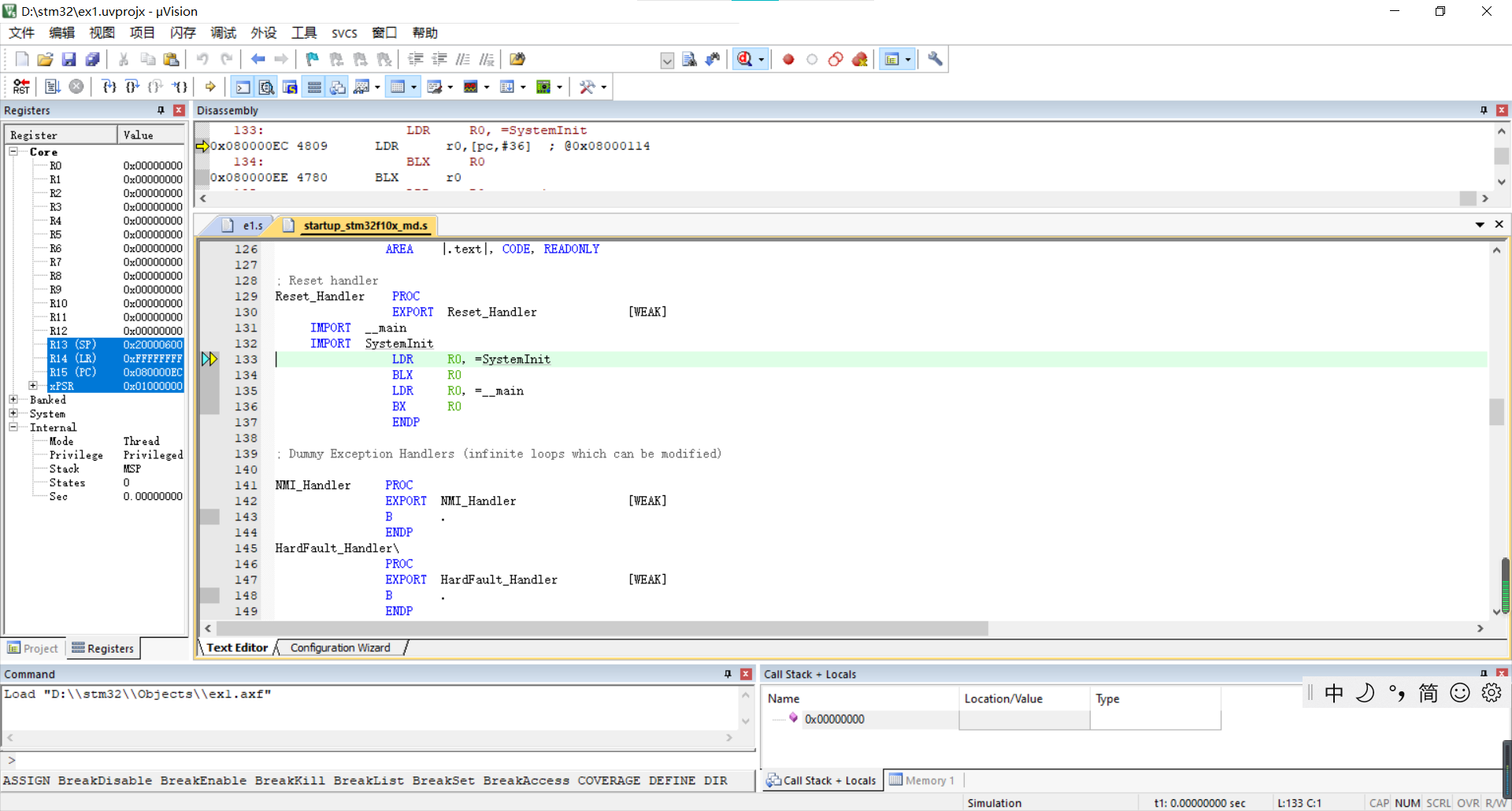This screenshot has width=1512, height=811.
Task: Click the Stop execution icon
Action: pyautogui.click(x=76, y=87)
